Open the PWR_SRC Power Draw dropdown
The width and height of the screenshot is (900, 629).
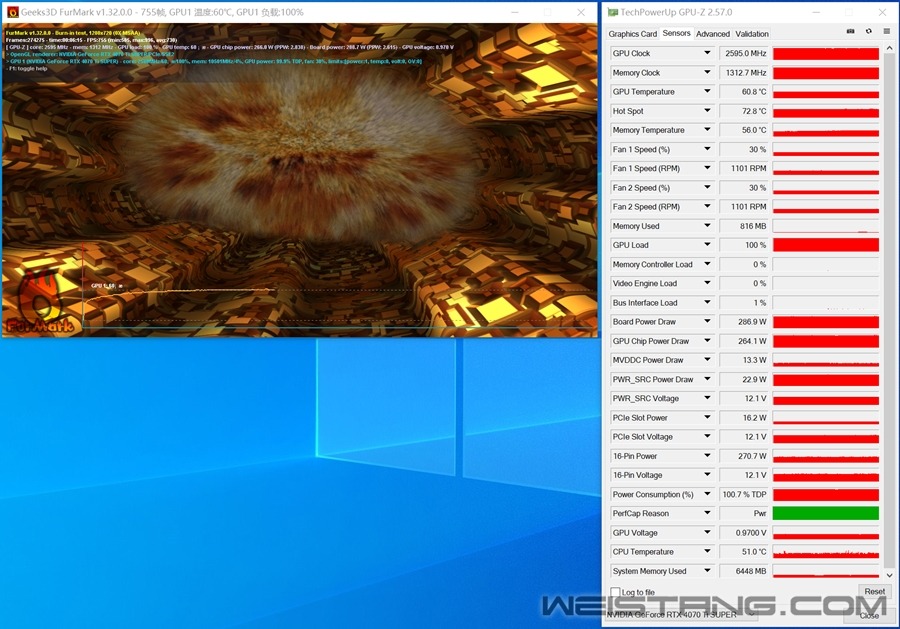pyautogui.click(x=707, y=379)
